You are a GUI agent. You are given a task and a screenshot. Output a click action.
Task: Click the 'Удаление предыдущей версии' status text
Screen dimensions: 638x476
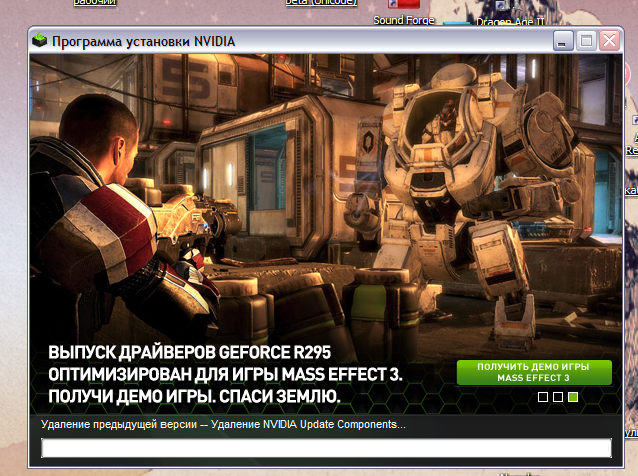119,424
